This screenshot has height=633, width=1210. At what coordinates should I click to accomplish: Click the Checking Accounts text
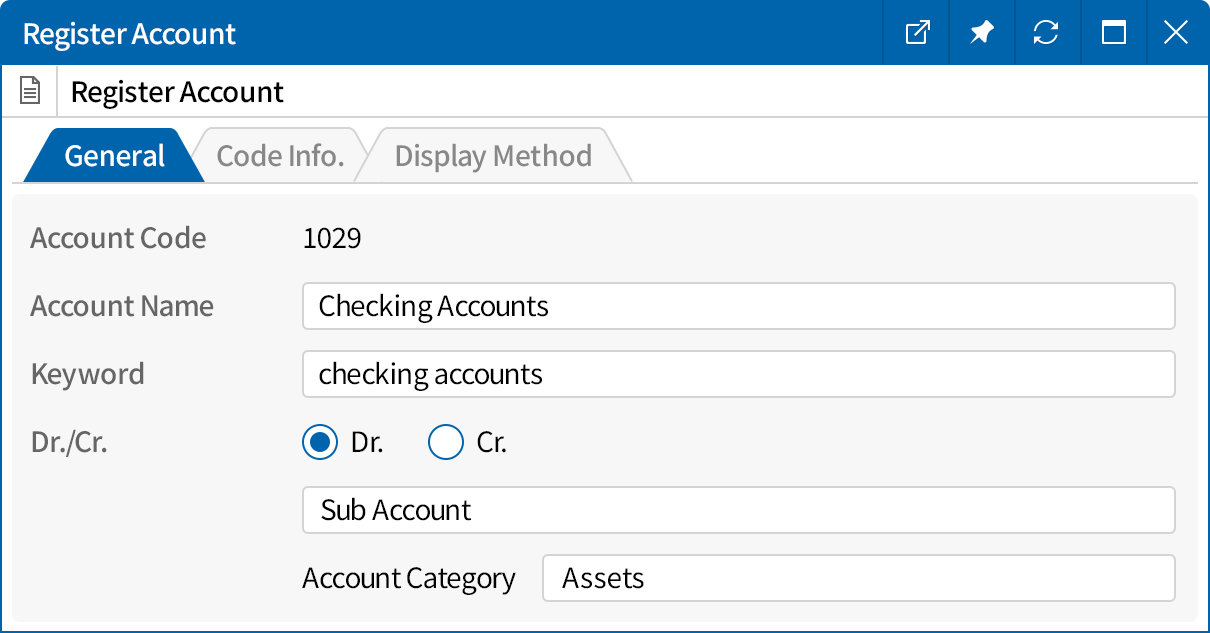[433, 306]
